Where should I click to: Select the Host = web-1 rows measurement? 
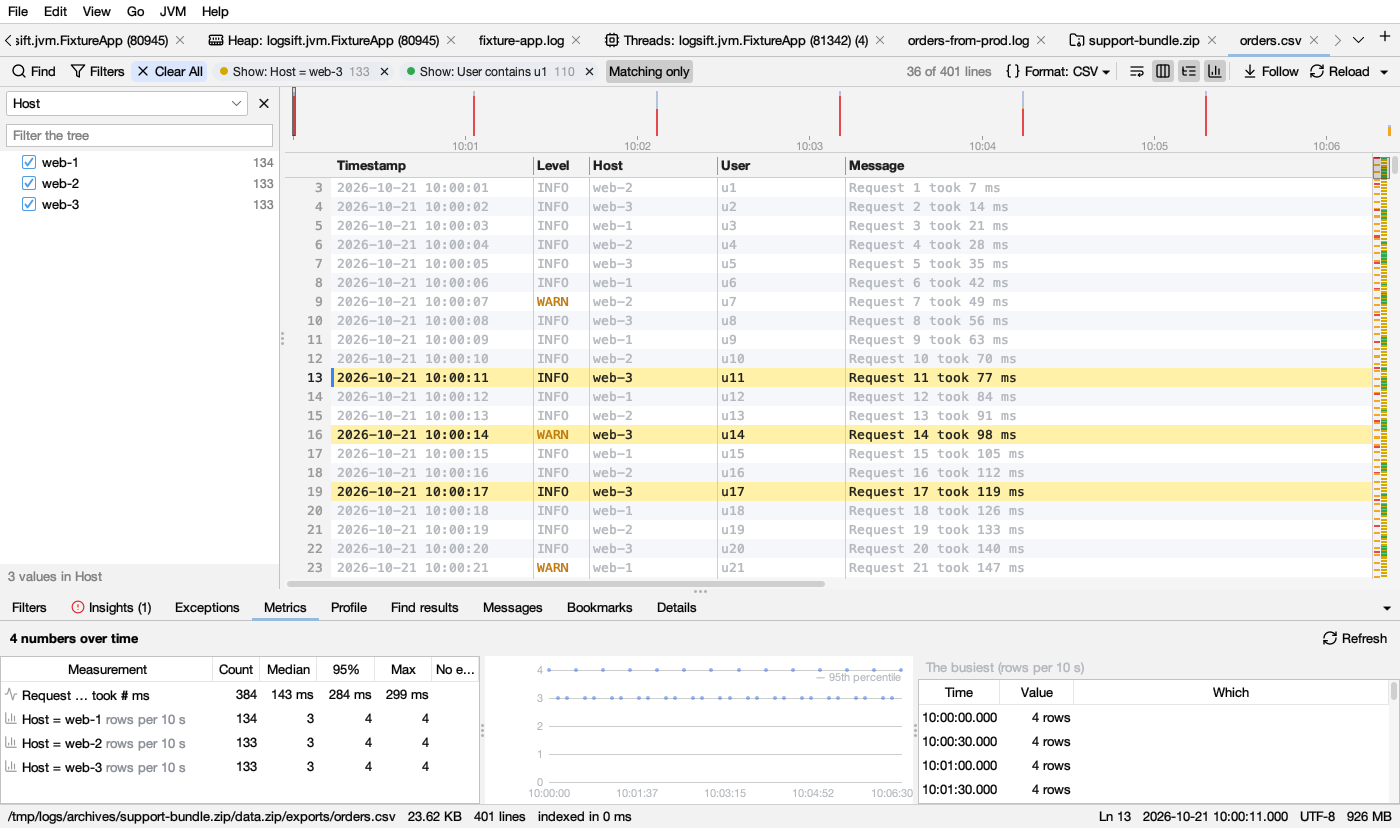pyautogui.click(x=240, y=719)
